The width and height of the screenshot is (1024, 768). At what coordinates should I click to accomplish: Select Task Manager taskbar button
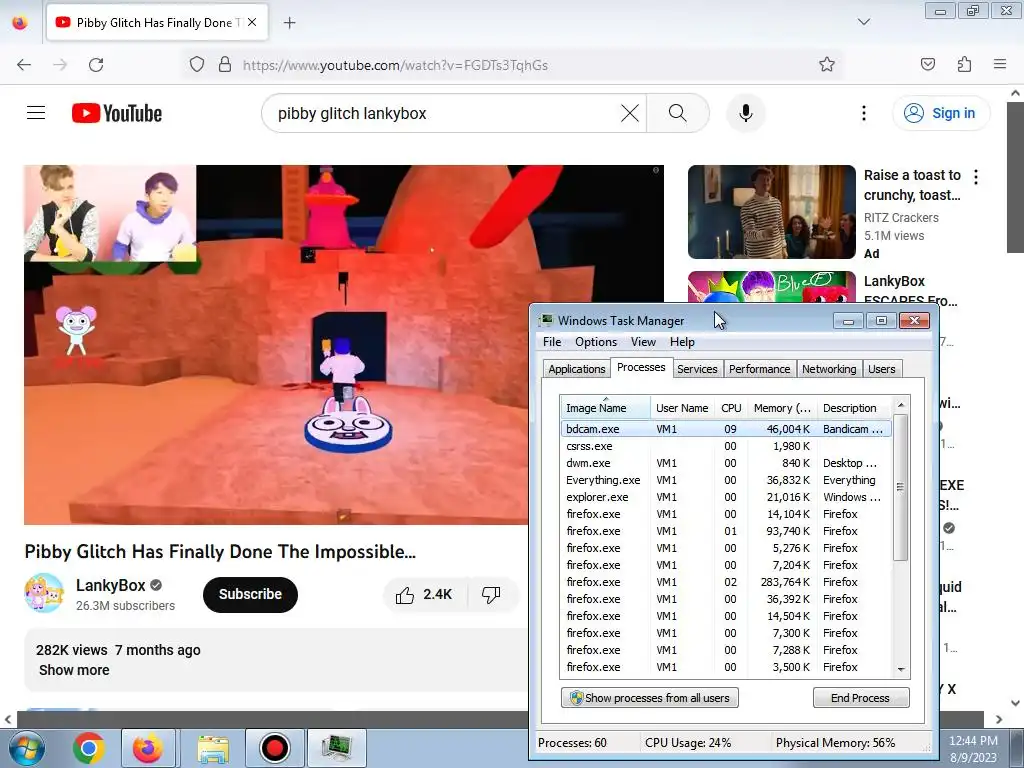[x=336, y=748]
